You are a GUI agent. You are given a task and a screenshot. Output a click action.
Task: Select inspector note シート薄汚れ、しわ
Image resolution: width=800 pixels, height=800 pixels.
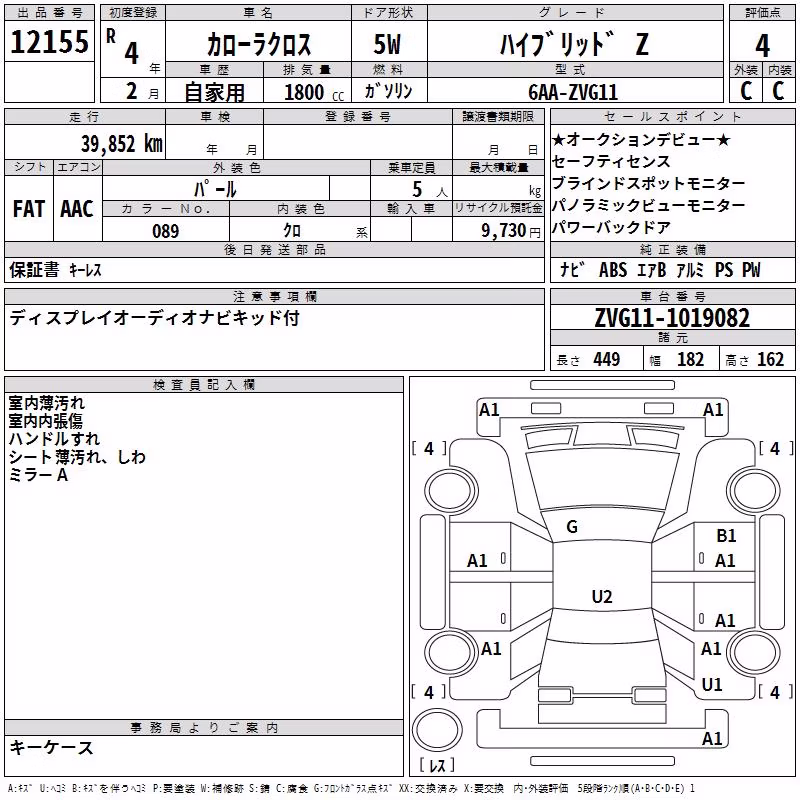pos(77,457)
